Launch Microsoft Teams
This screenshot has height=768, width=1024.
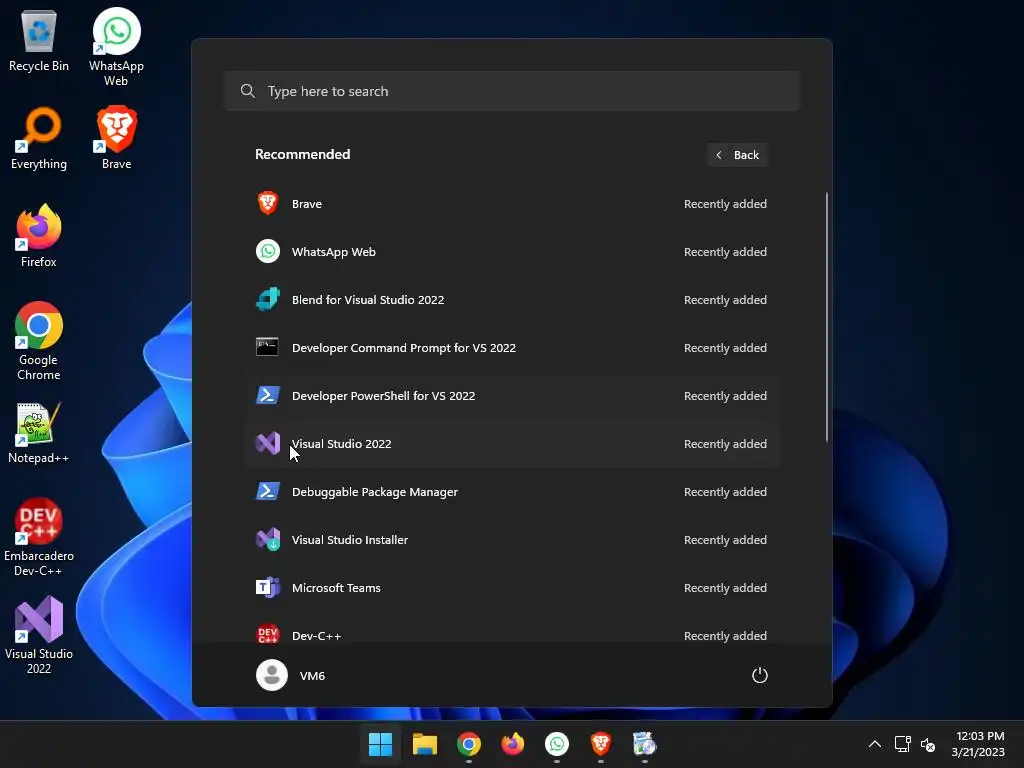(512, 588)
